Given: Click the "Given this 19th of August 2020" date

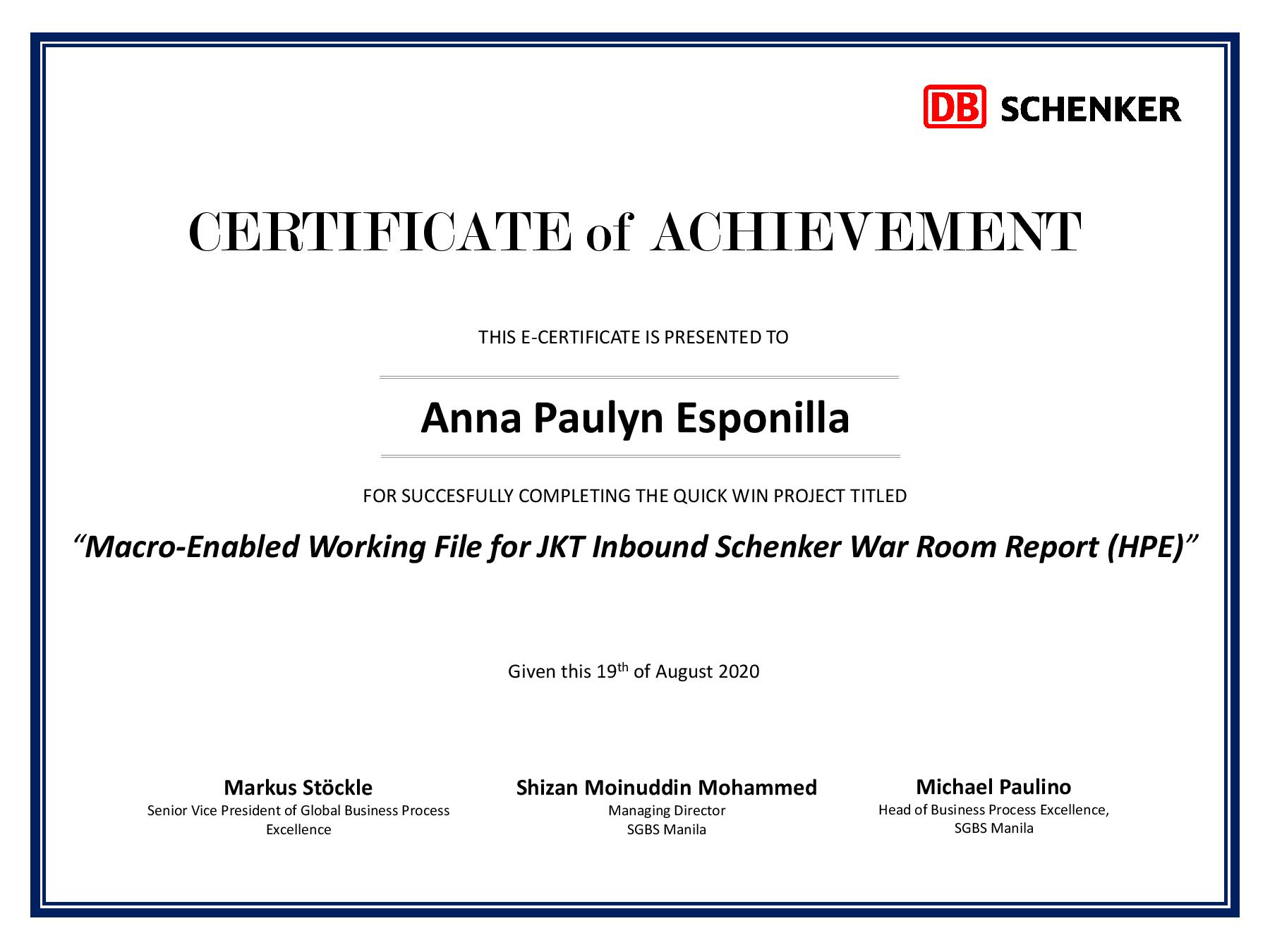Looking at the screenshot, I should (634, 671).
